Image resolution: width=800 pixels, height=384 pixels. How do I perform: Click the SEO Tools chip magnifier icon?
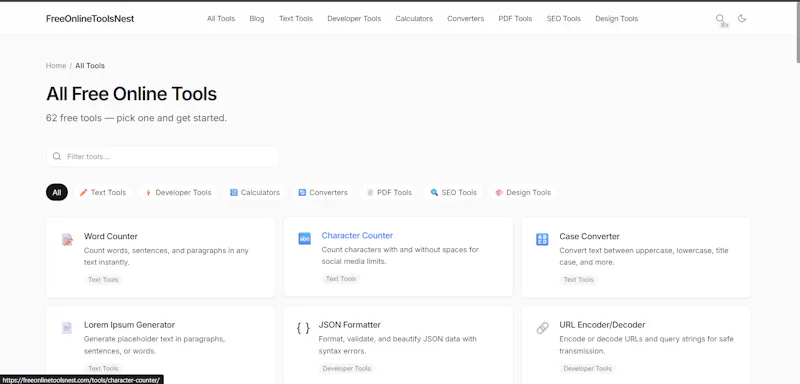[434, 193]
